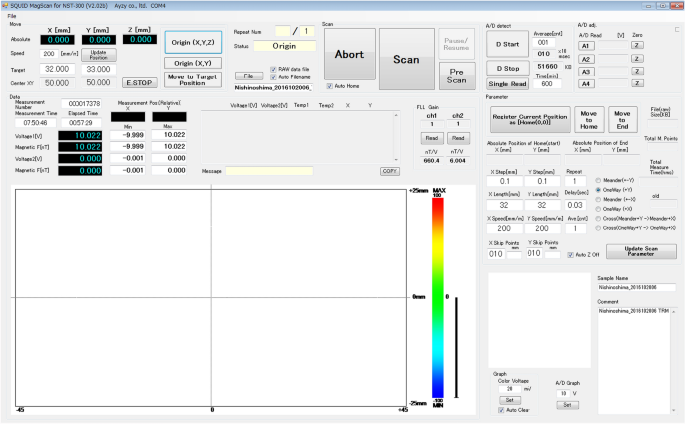The height and width of the screenshot is (424, 685).
Task: Click the Color Voltage mV input field
Action: tap(510, 389)
